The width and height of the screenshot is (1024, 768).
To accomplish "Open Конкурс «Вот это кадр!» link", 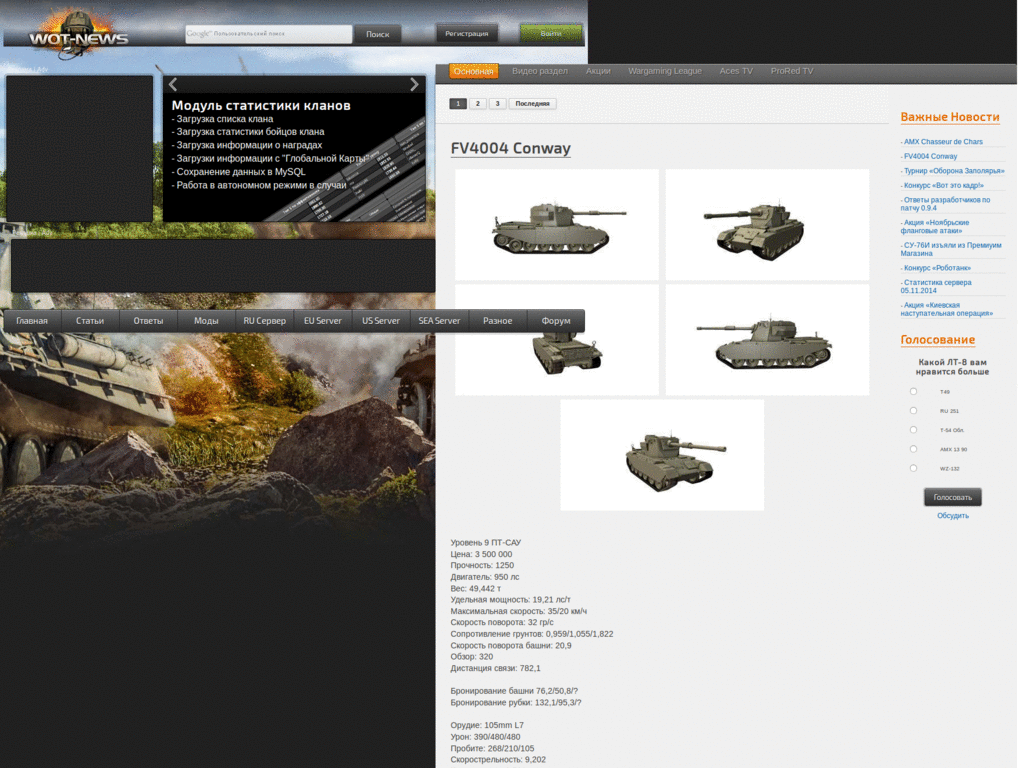I will pos(942,185).
